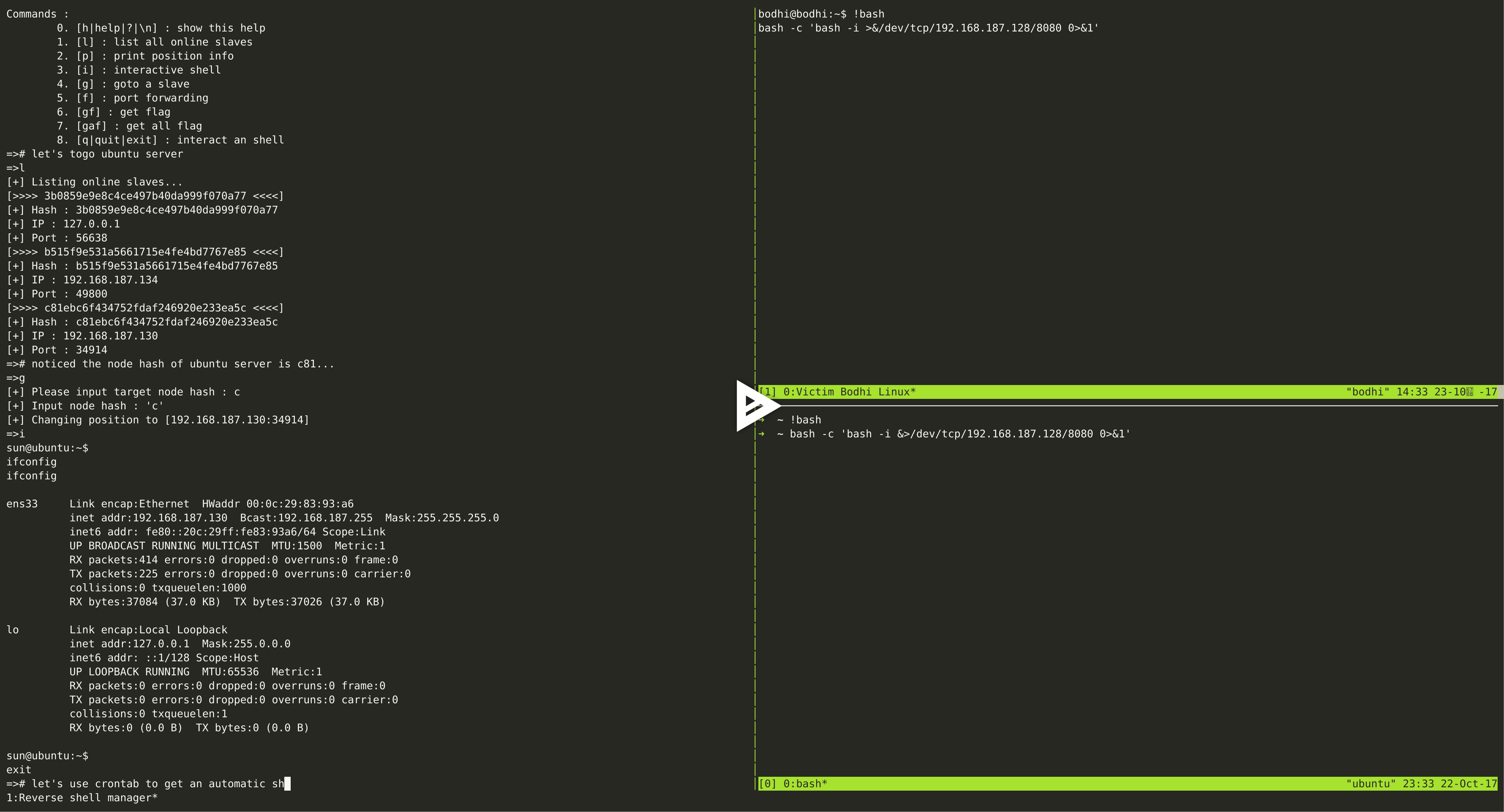The image size is (1504, 812).
Task: Click the '[l] : list all online slaves' line
Action: point(155,42)
